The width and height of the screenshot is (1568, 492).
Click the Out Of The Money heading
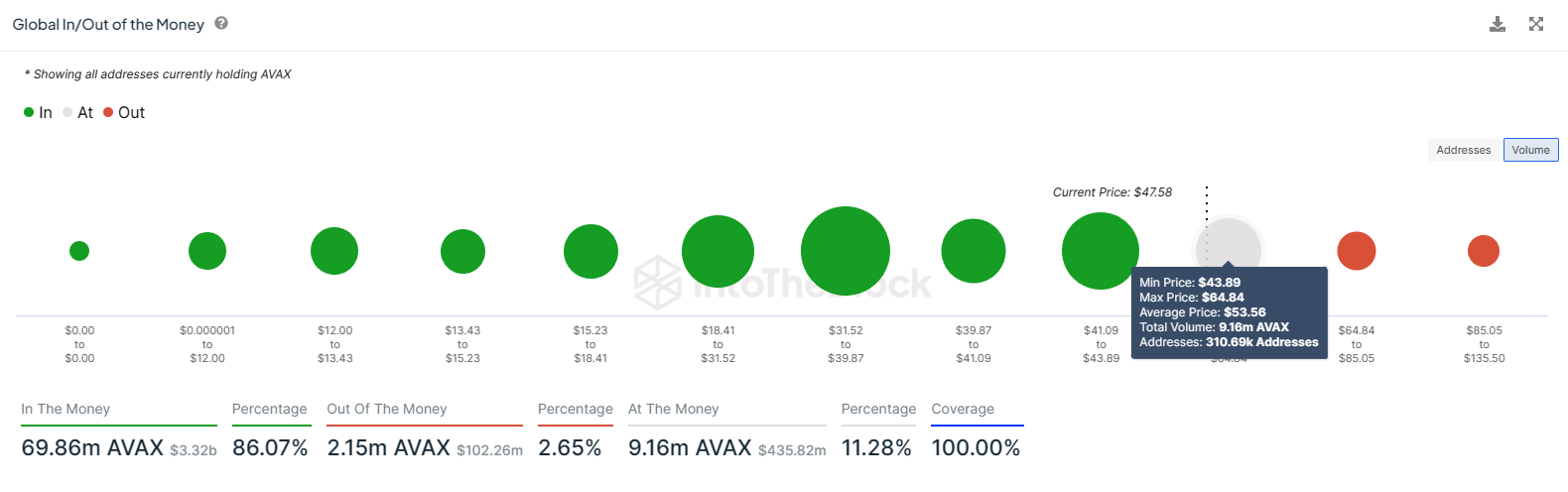click(387, 409)
